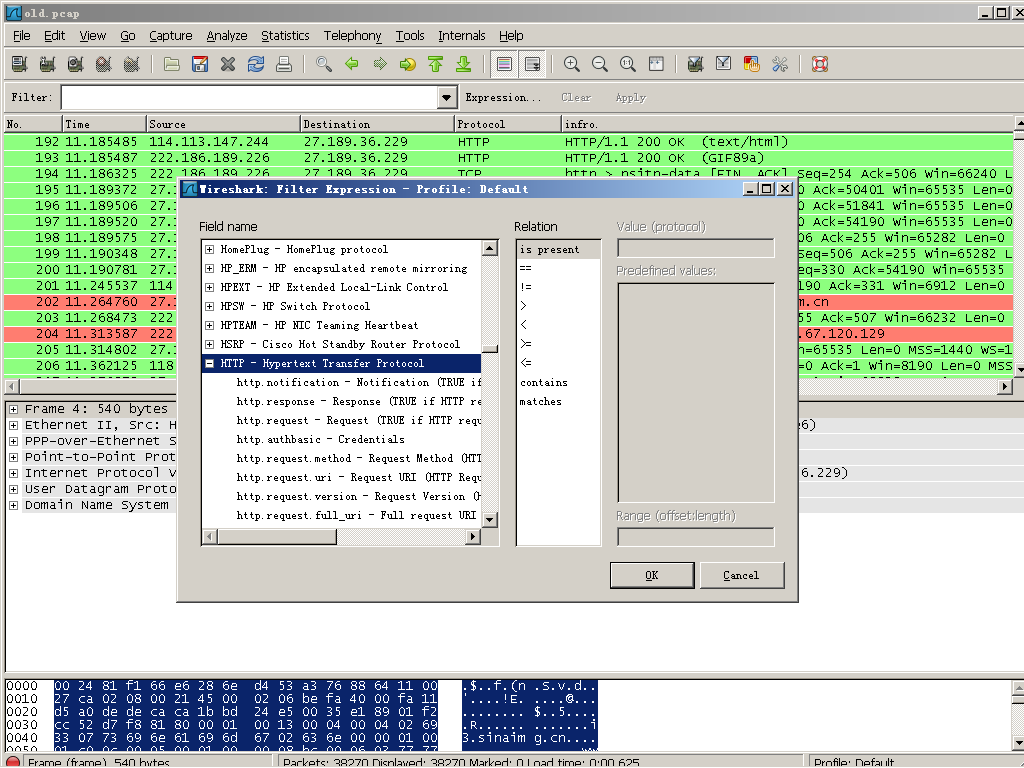Open the Filter history dropdown arrow
Screen dimensions: 1024x768
click(446, 97)
